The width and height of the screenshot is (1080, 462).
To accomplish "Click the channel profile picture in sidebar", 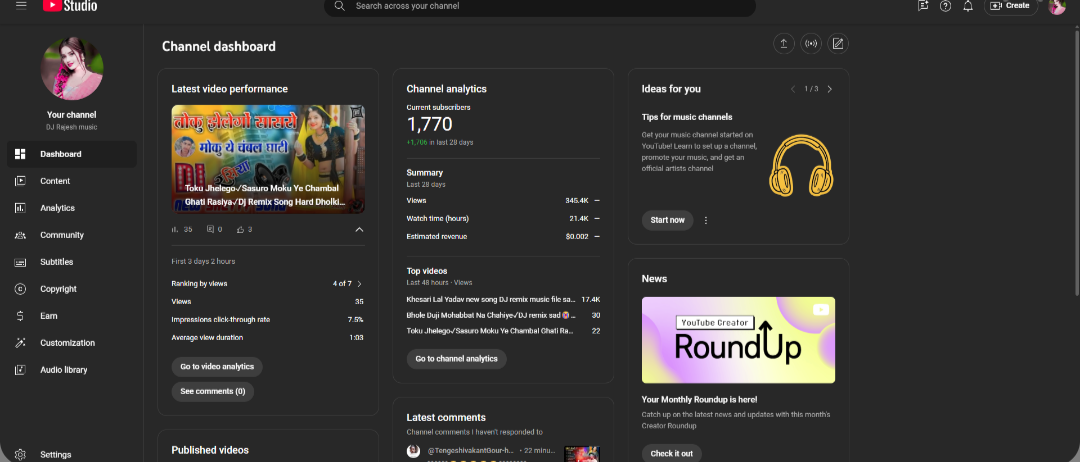I will coord(72,69).
